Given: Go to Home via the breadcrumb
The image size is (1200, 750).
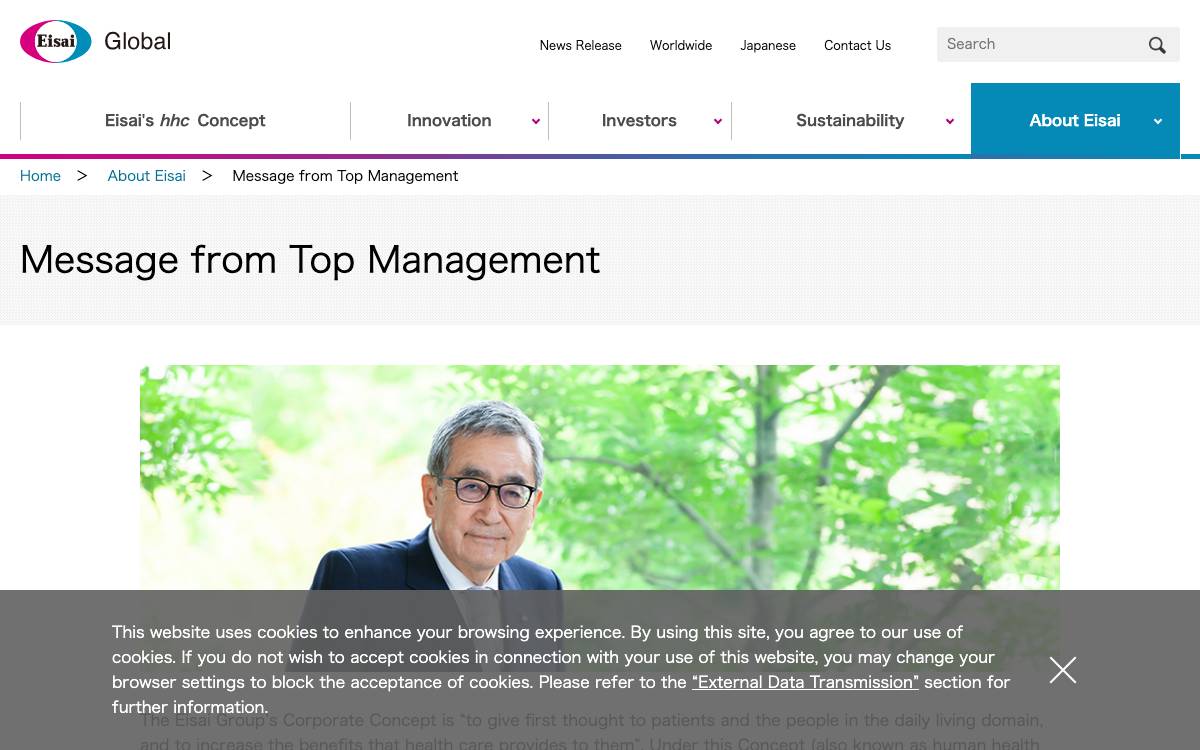Looking at the screenshot, I should coord(40,176).
